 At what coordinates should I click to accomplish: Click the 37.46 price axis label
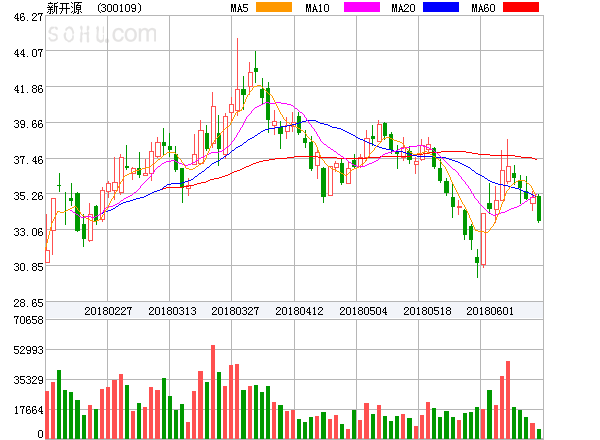tap(28, 160)
